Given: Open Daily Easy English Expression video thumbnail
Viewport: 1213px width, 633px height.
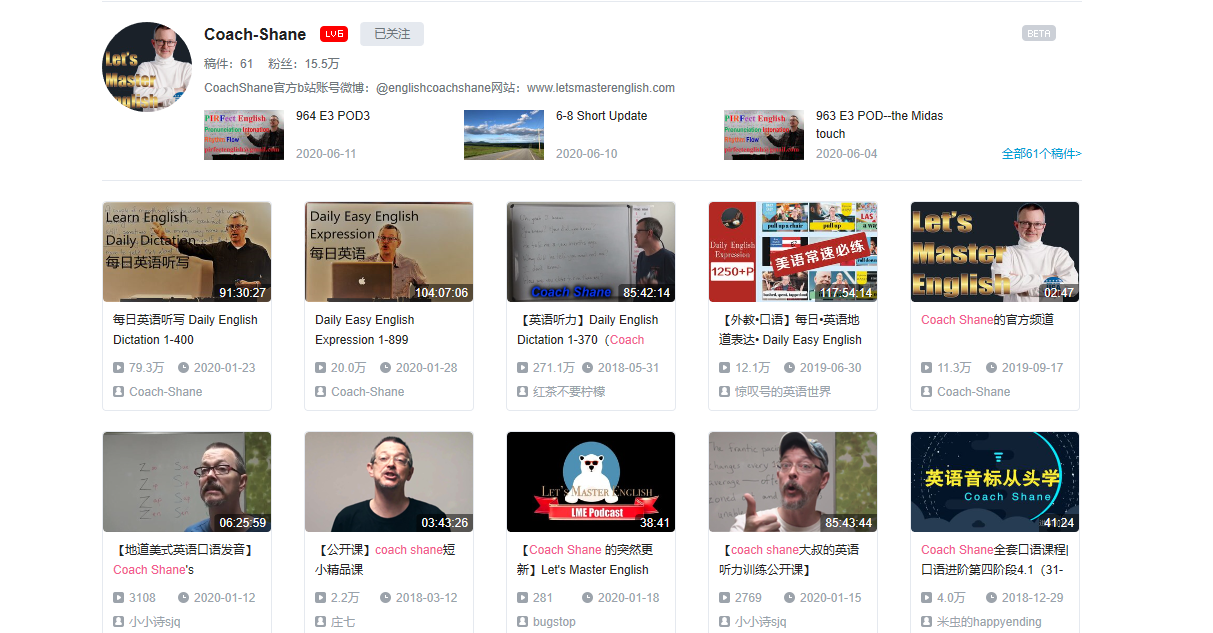Looking at the screenshot, I should click(x=389, y=252).
